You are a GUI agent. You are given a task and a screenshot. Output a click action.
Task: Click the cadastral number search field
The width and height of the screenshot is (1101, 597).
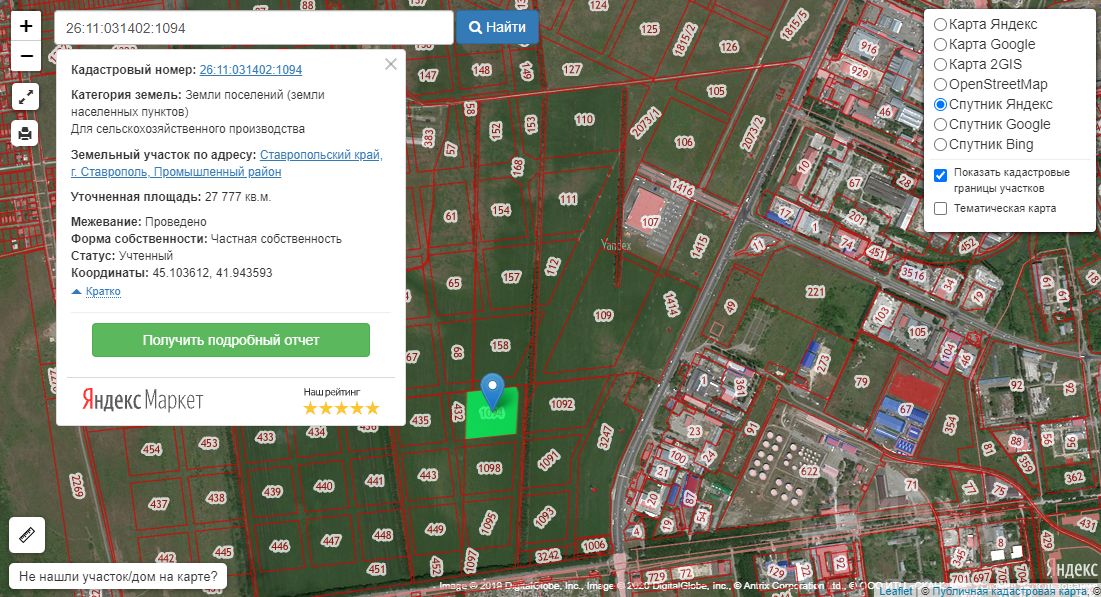coord(254,28)
